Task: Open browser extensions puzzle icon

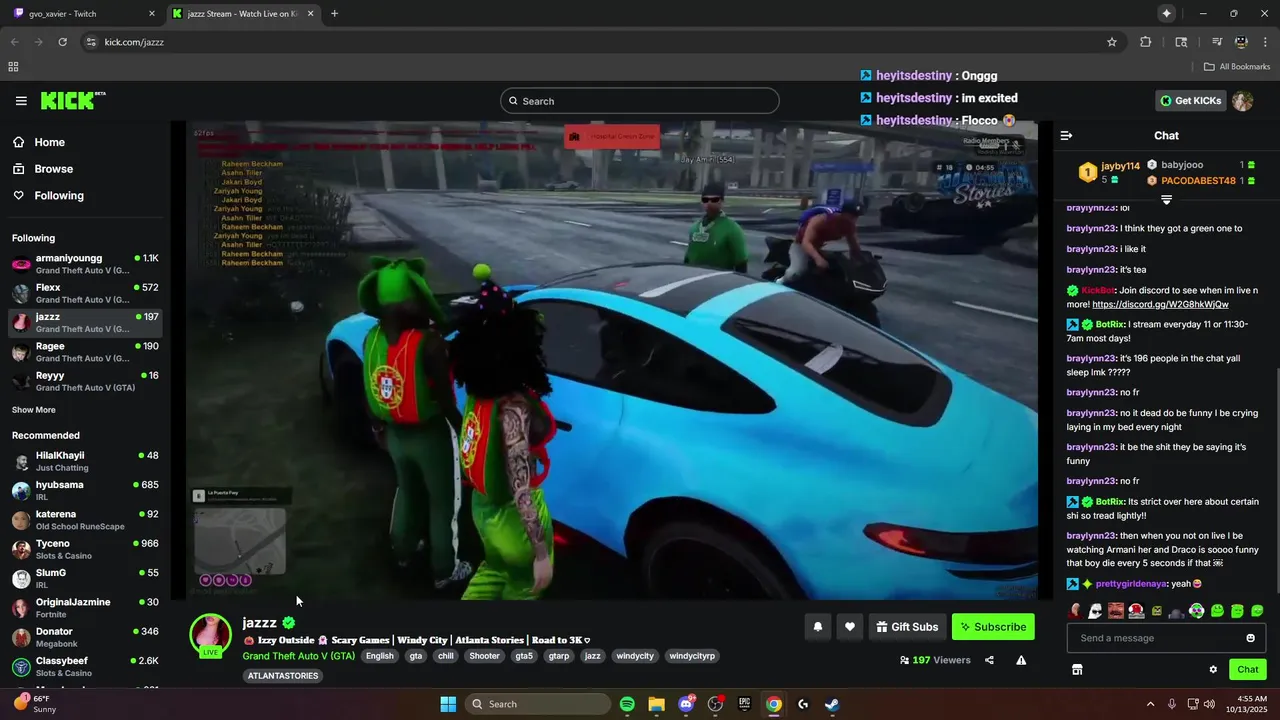Action: pos(1146,42)
